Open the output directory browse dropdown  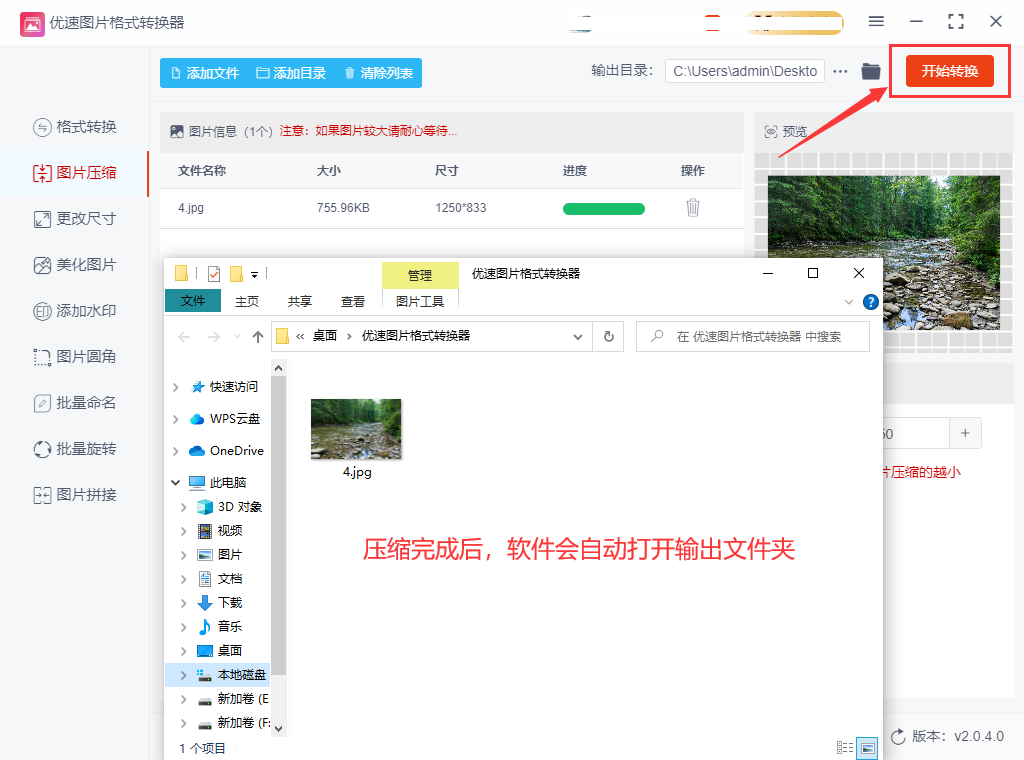(x=839, y=71)
